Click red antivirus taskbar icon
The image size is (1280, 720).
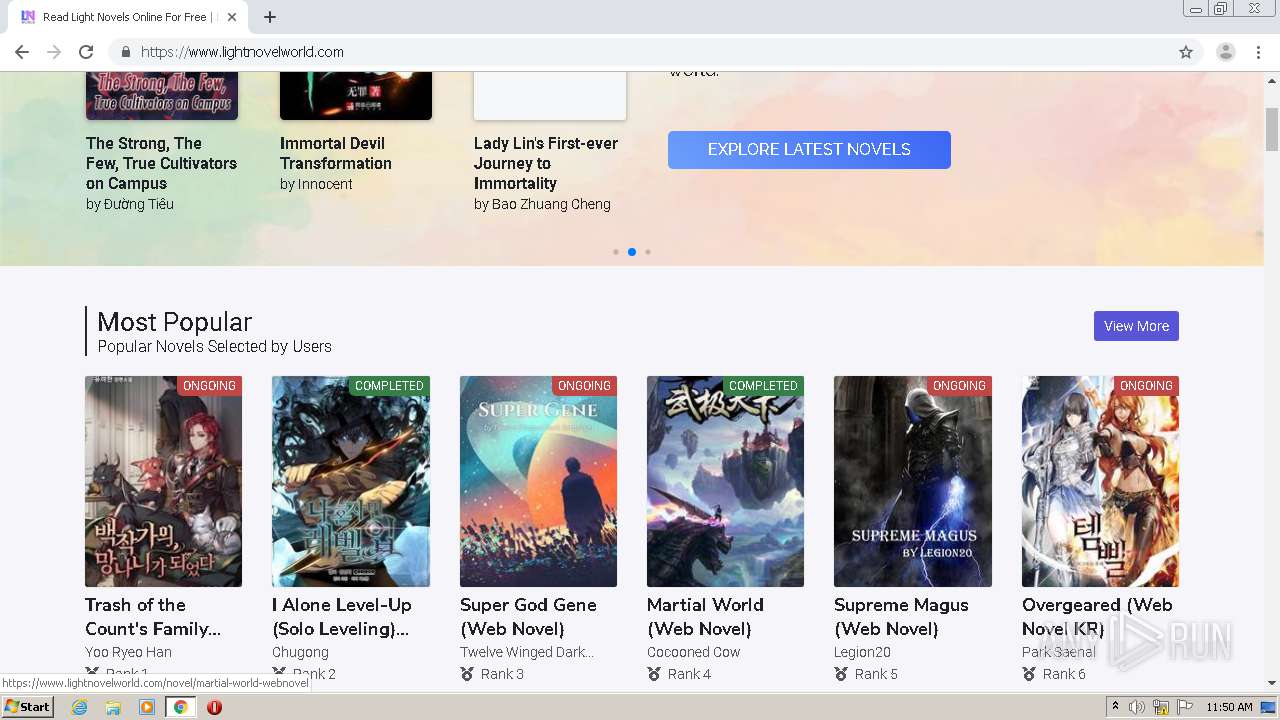click(x=214, y=707)
